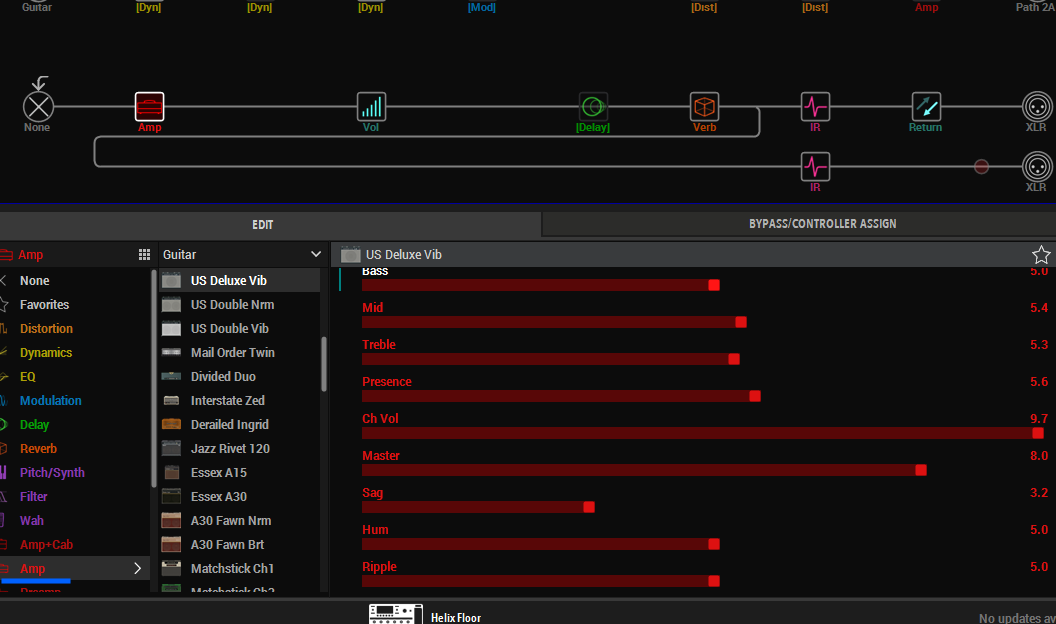Click the Vol block icon
Image resolution: width=1056 pixels, height=624 pixels.
click(x=371, y=106)
